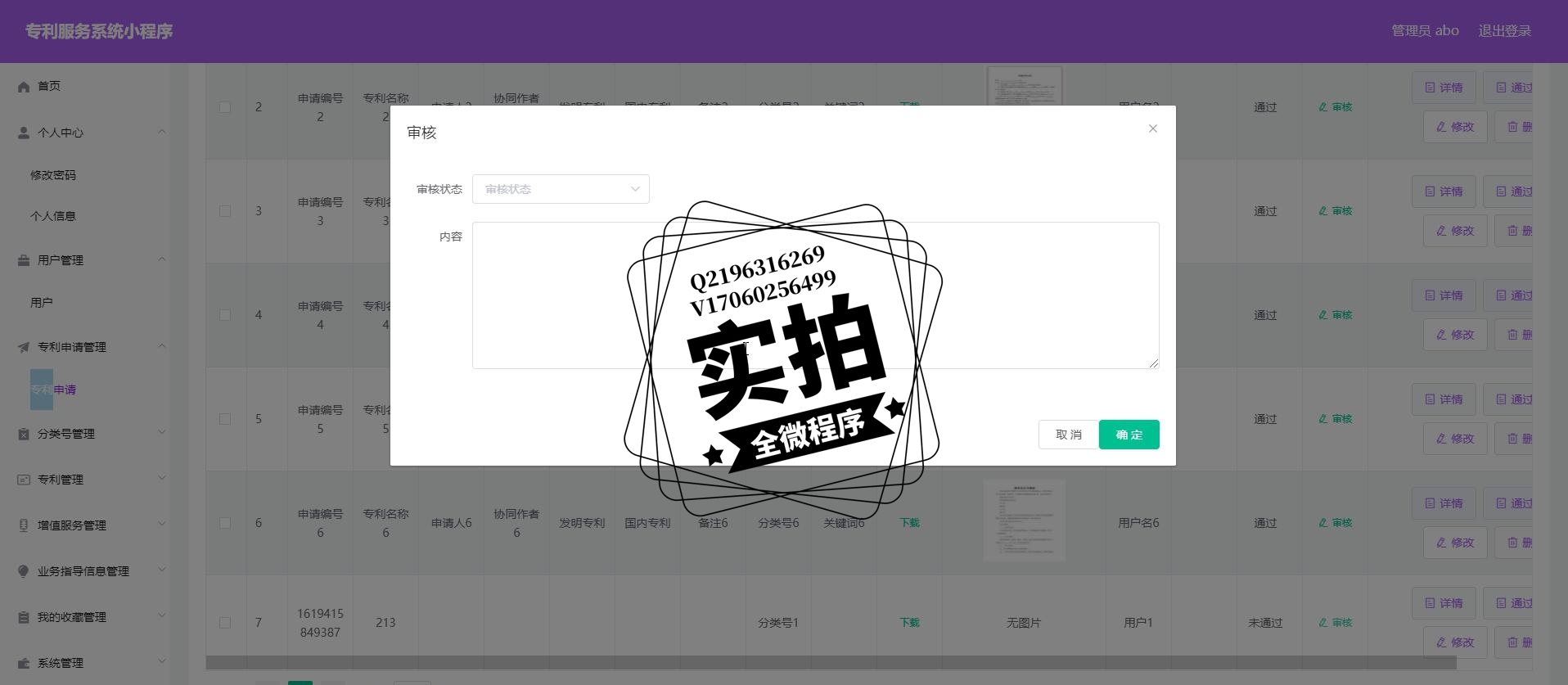This screenshot has height=685, width=1568.
Task: Expand the 专利管理 chevron
Action: click(161, 479)
